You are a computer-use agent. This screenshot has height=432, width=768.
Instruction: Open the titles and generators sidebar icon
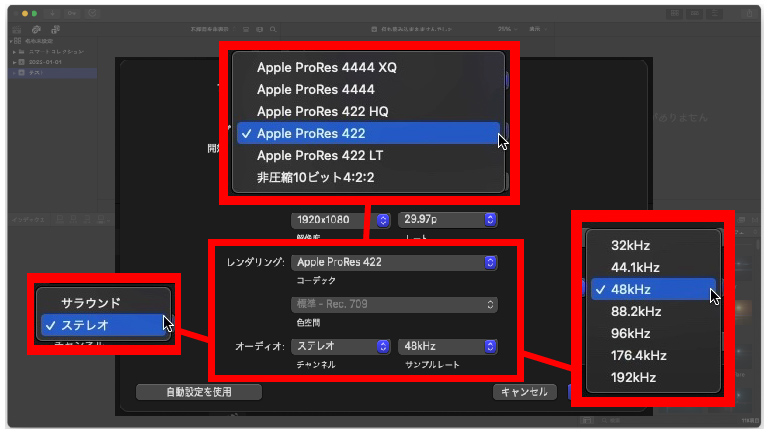click(55, 29)
